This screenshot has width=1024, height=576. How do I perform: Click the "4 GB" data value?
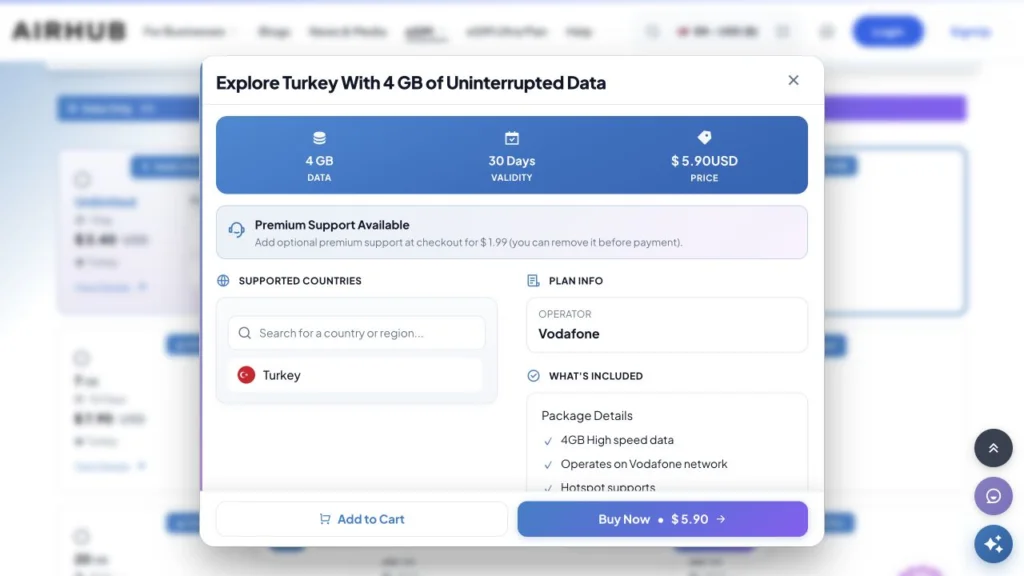319,161
